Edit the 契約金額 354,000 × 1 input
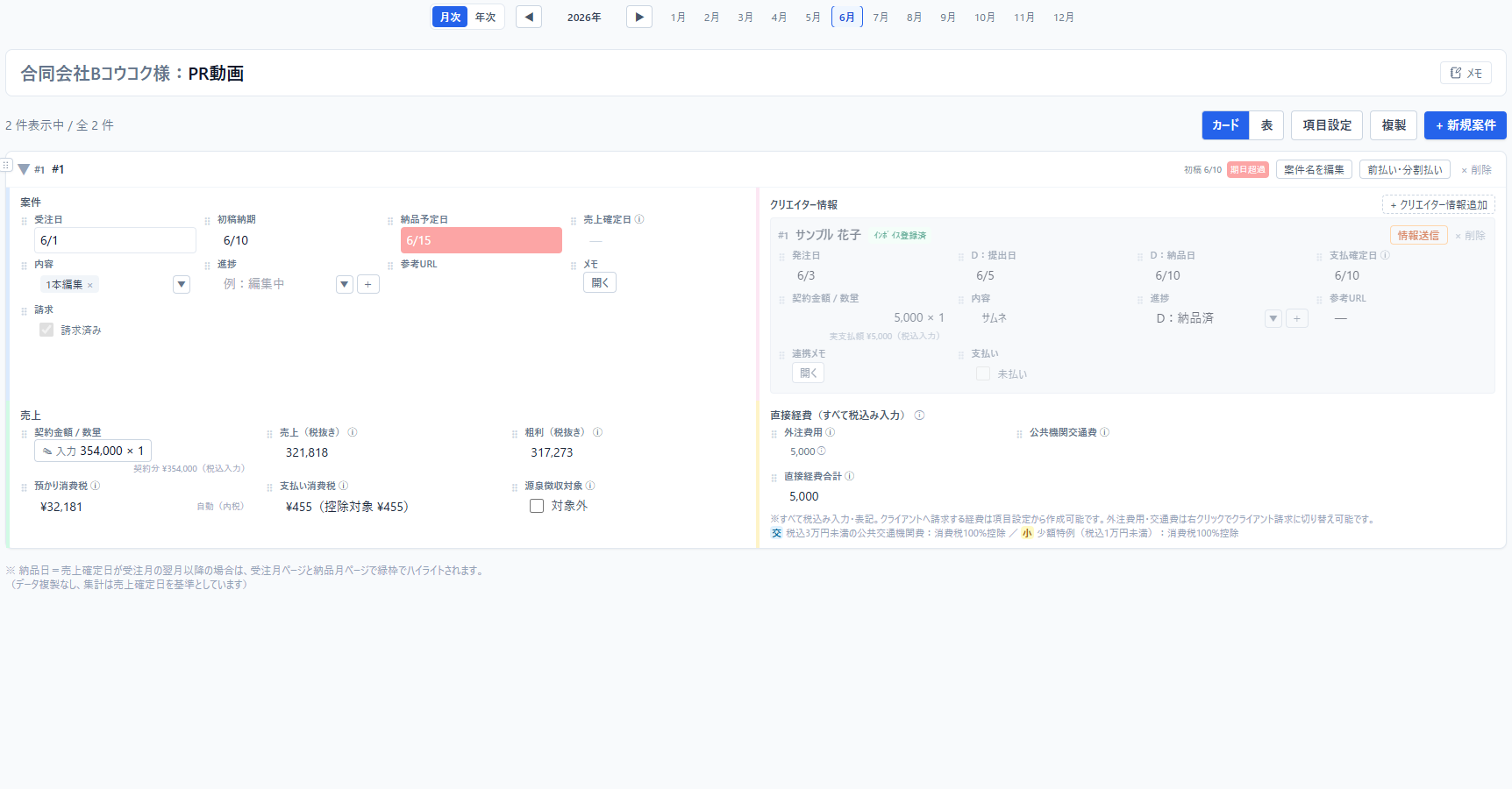 coord(93,451)
